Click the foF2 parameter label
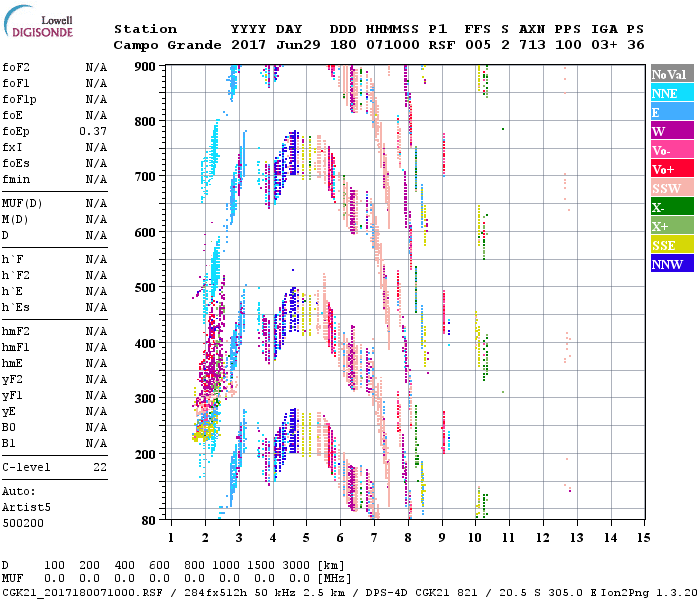The width and height of the screenshot is (700, 600). 16,67
